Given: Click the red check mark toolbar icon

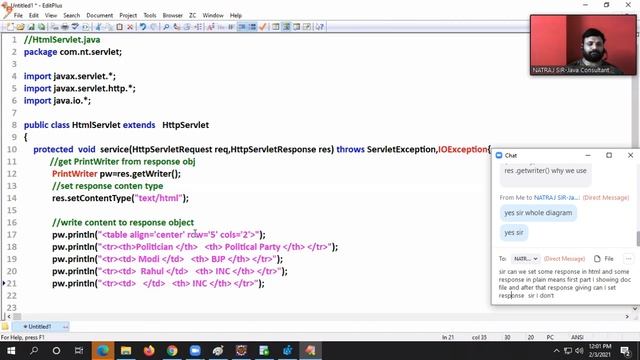Looking at the screenshot, I should (x=263, y=27).
